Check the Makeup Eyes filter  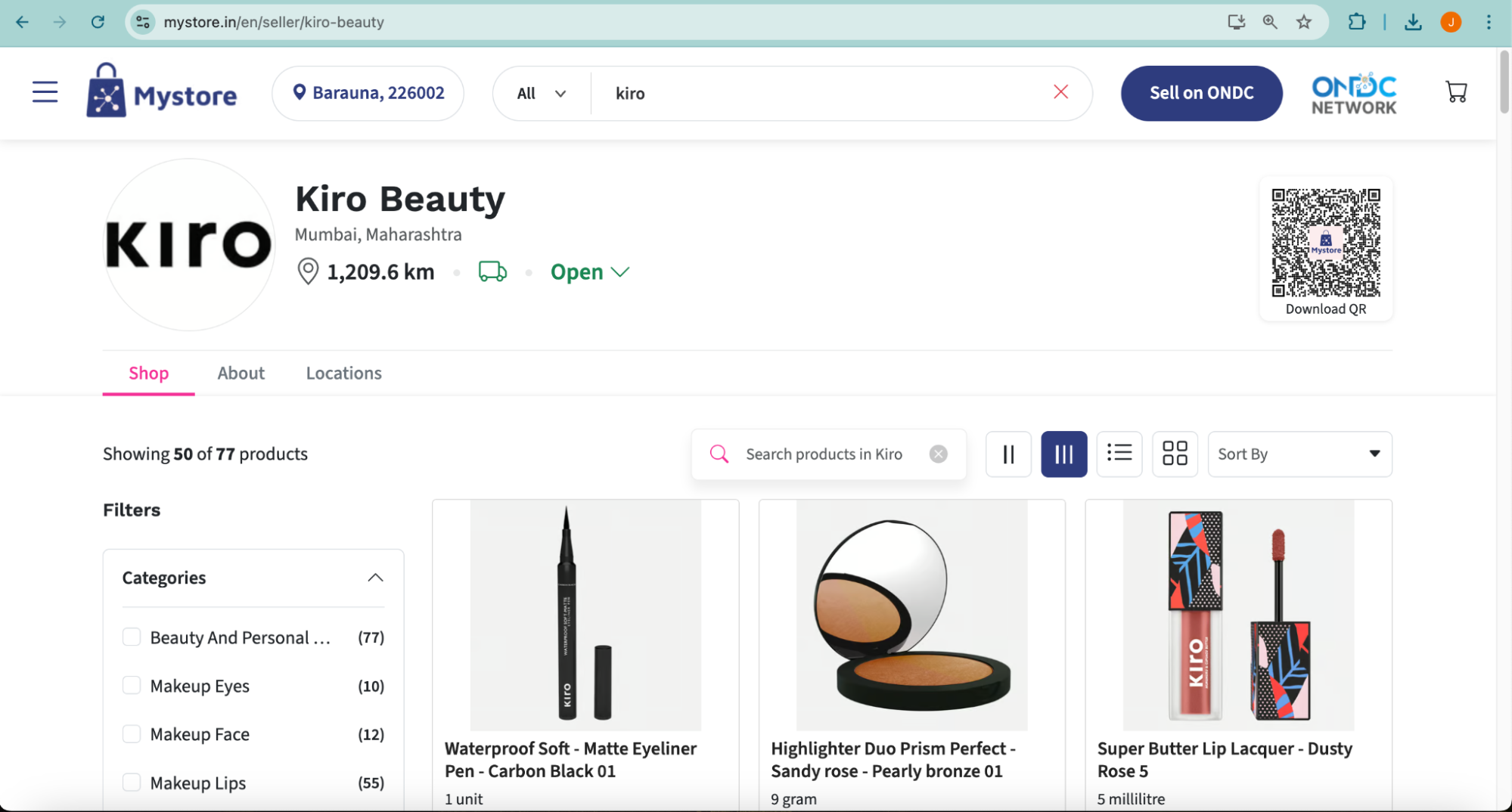(132, 685)
